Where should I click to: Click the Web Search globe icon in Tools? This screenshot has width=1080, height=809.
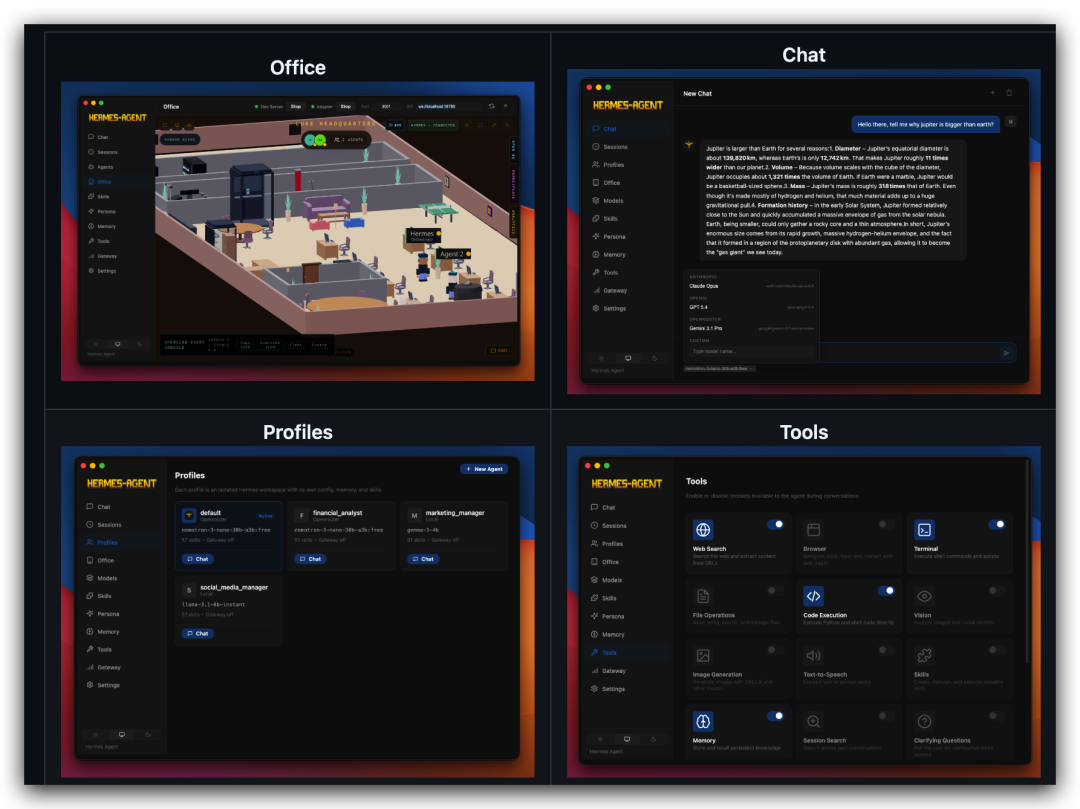(x=703, y=530)
